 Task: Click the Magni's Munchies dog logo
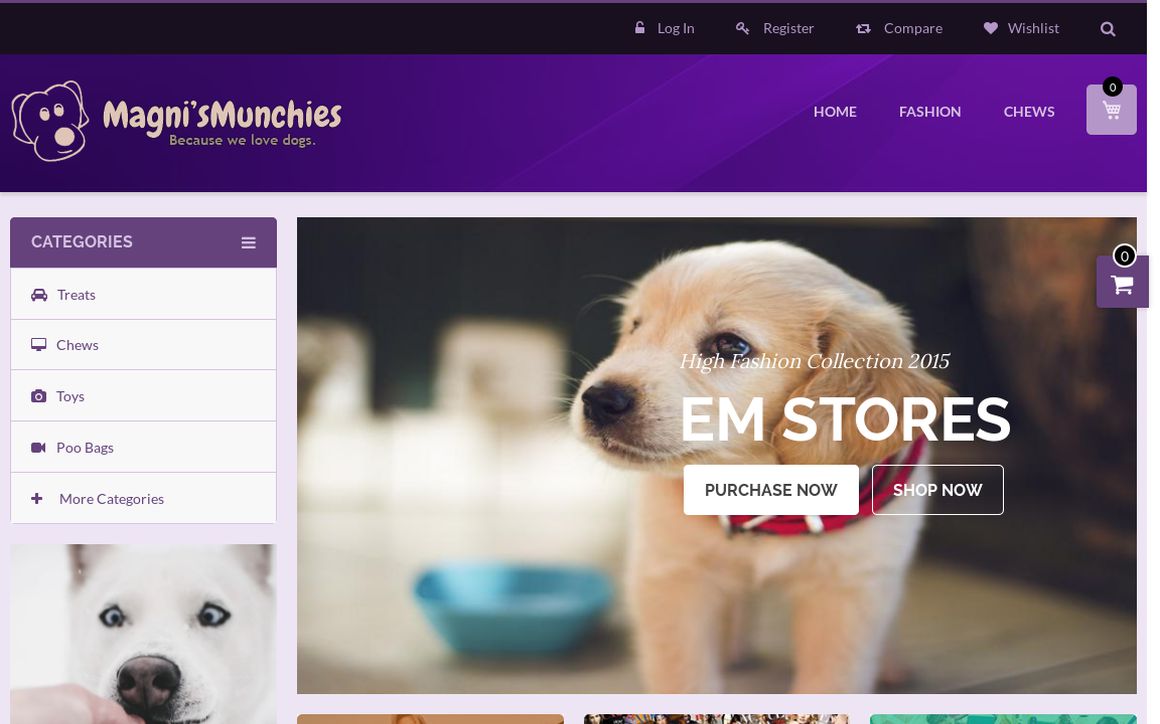[176, 121]
